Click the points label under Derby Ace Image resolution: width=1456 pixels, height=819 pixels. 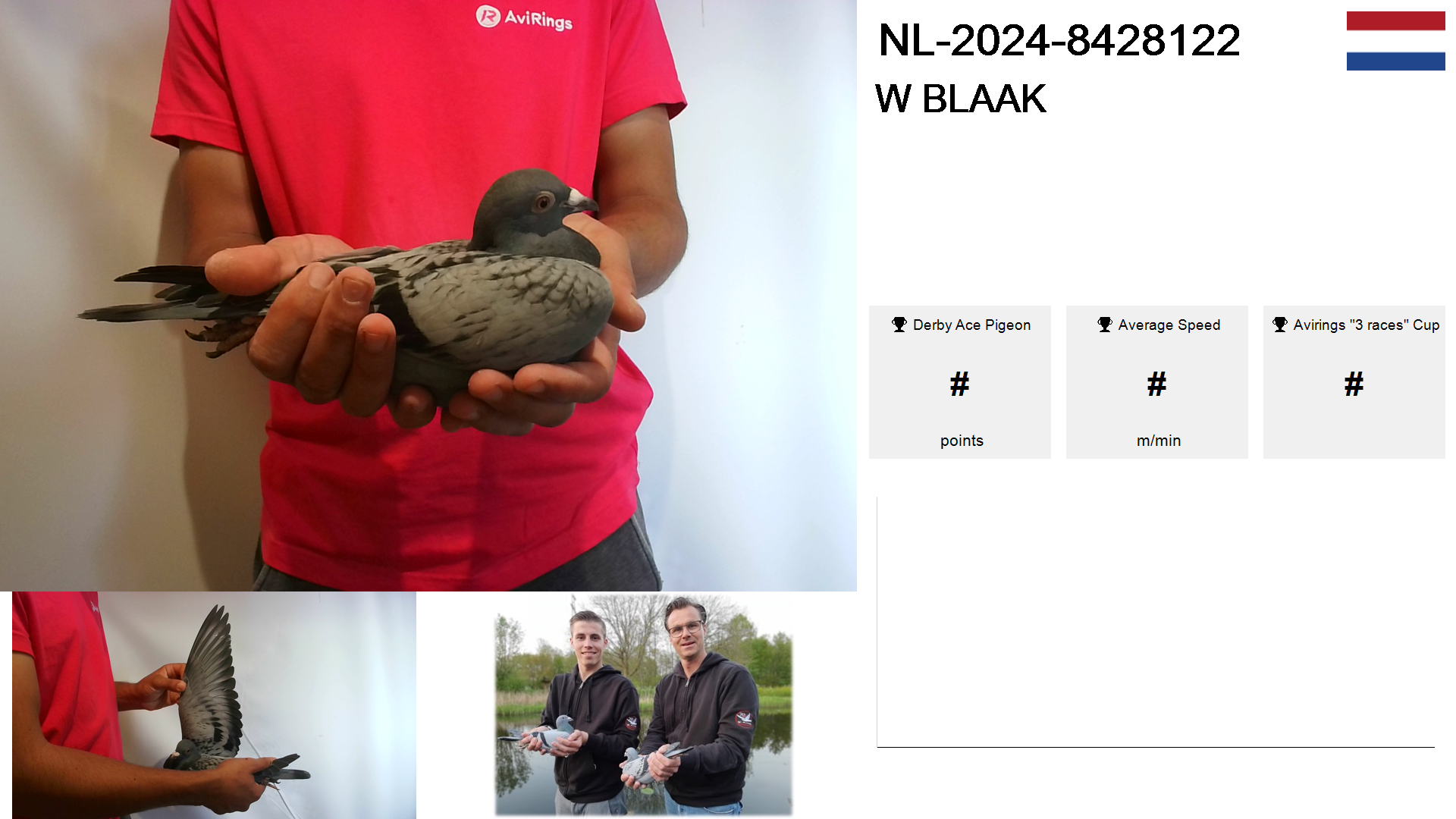[x=962, y=441]
